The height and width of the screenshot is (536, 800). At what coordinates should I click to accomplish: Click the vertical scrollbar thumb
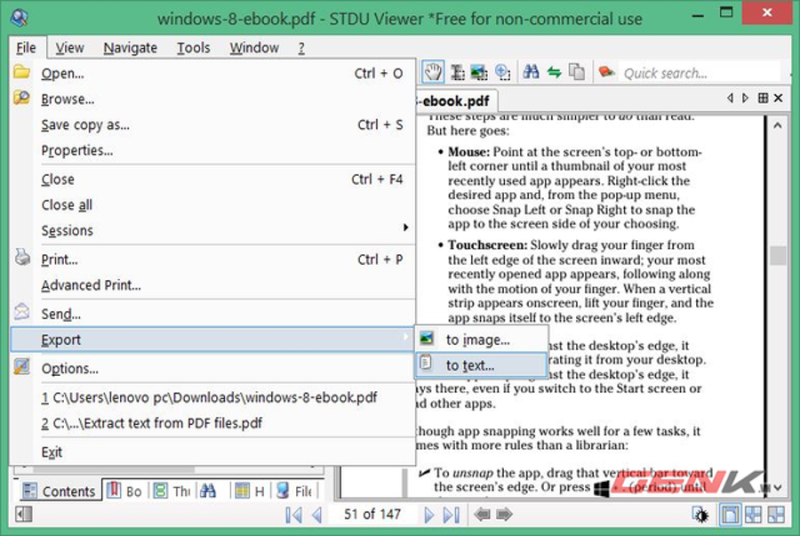778,256
